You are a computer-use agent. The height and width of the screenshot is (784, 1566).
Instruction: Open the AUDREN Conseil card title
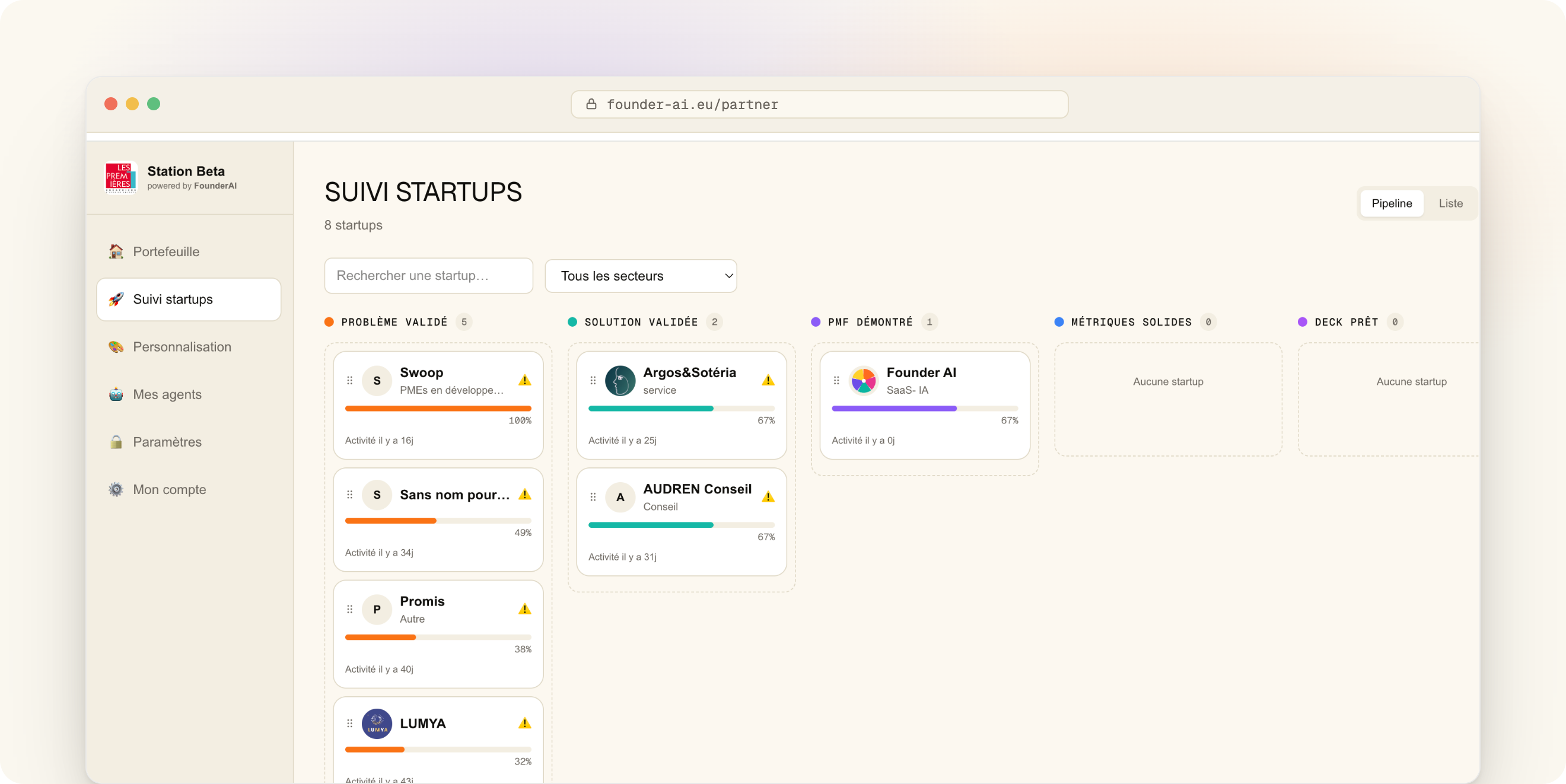tap(697, 489)
